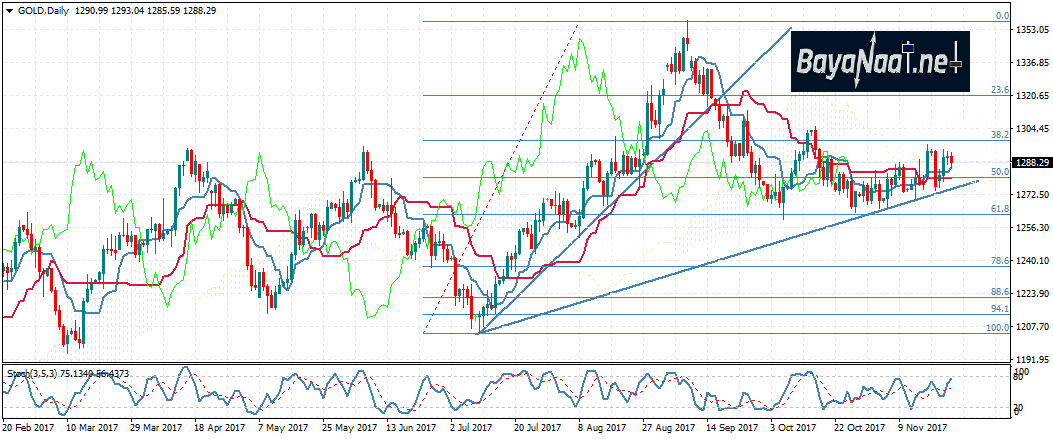Select the 78.6 Fibonacci level label
The width and height of the screenshot is (1053, 439).
tap(998, 260)
